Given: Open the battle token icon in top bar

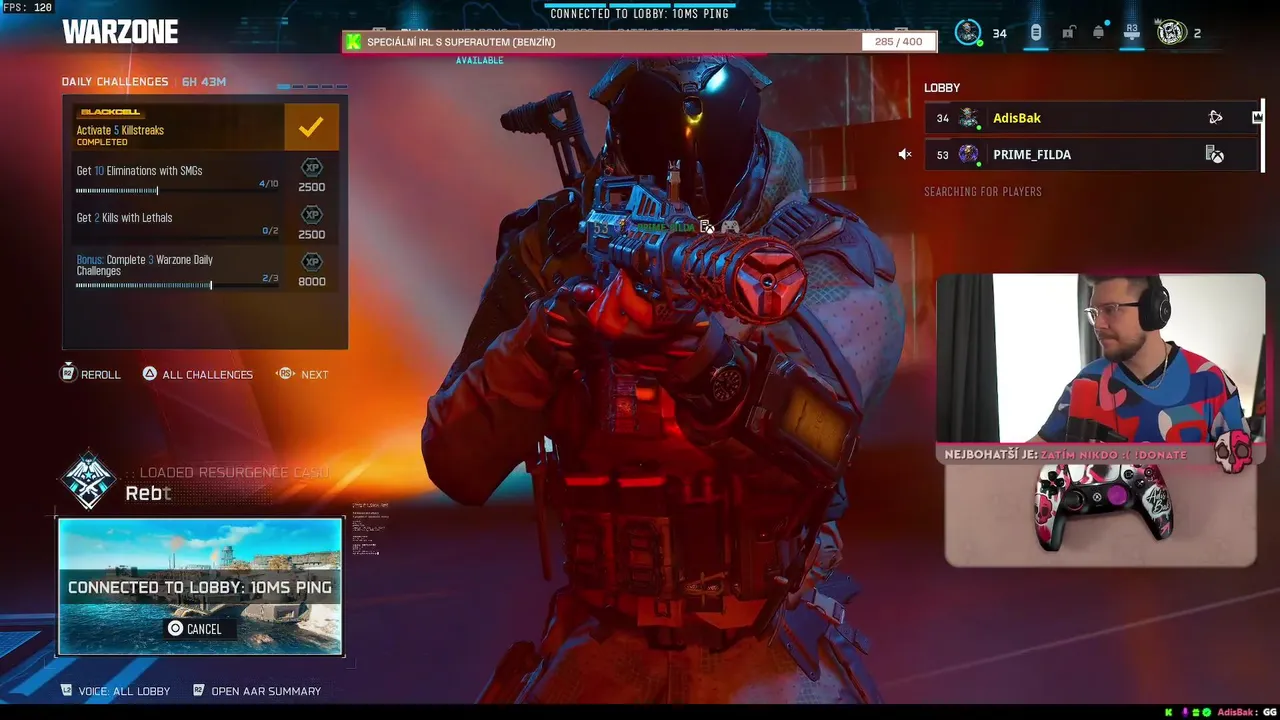Looking at the screenshot, I should pyautogui.click(x=1036, y=33).
